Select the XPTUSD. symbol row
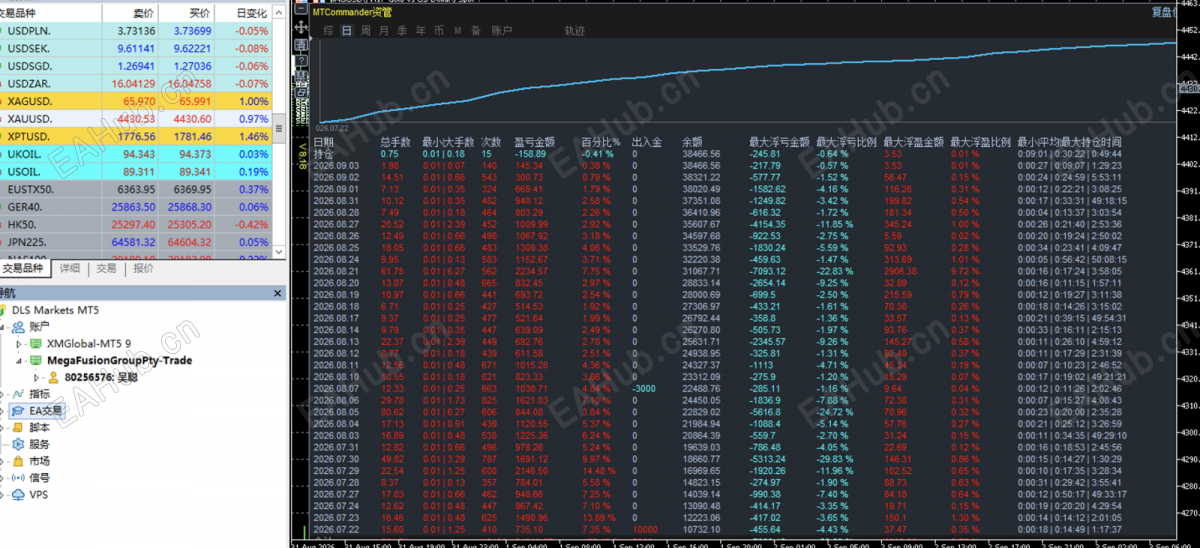This screenshot has height=548, width=1200. (136, 137)
